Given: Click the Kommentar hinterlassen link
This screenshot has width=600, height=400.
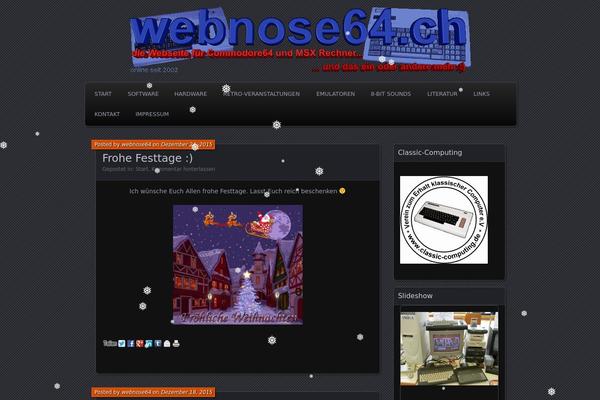Looking at the screenshot, I should tap(183, 169).
